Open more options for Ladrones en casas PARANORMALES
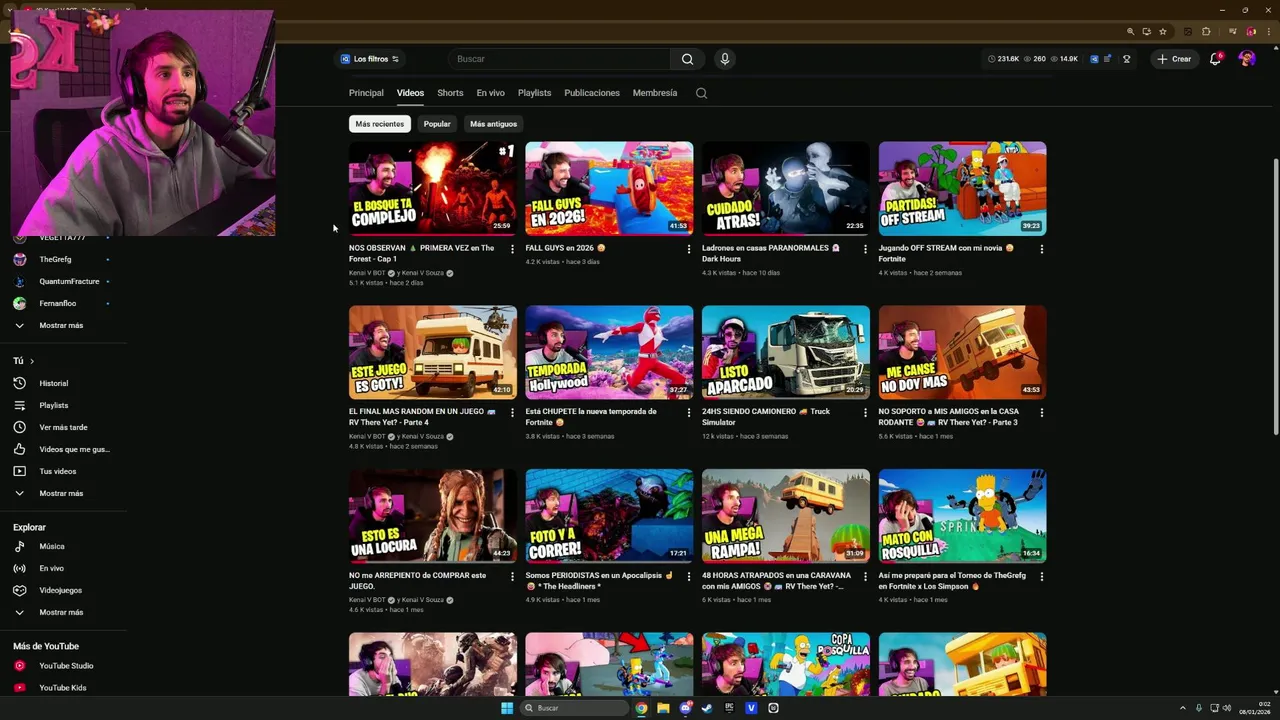The image size is (1280, 720). point(865,249)
